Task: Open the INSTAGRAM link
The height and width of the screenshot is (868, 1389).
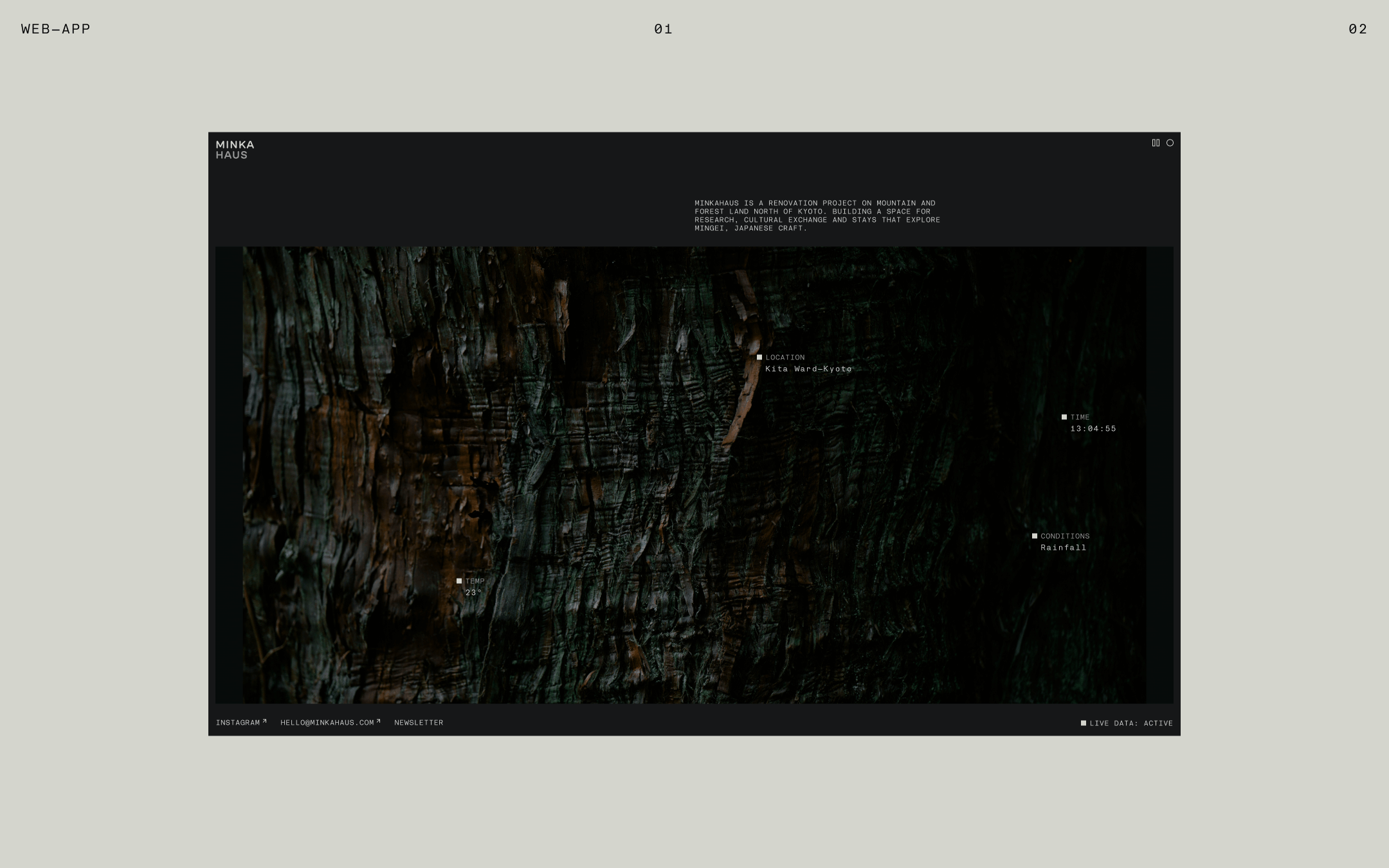Action: point(238,723)
